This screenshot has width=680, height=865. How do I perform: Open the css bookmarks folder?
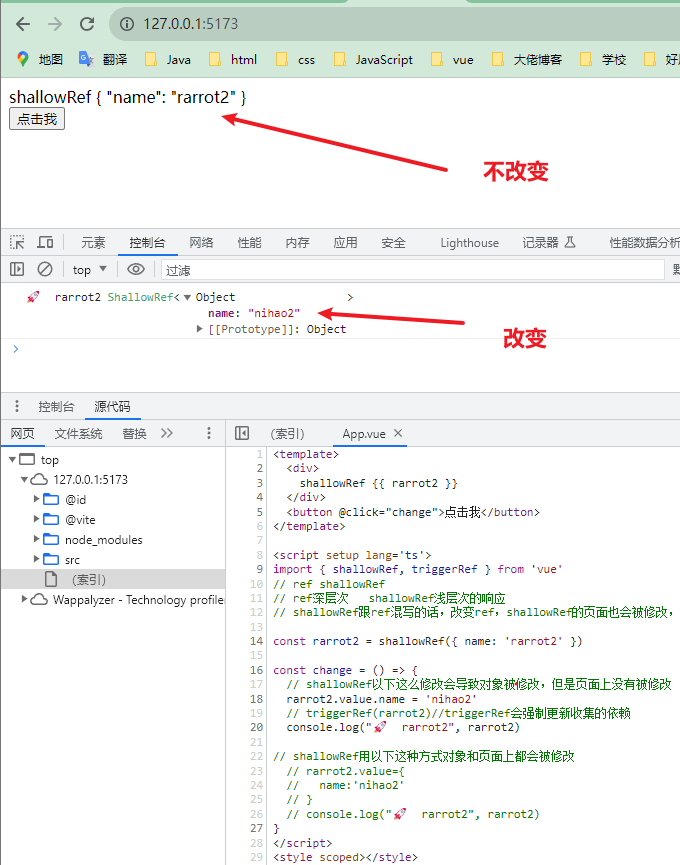click(296, 60)
